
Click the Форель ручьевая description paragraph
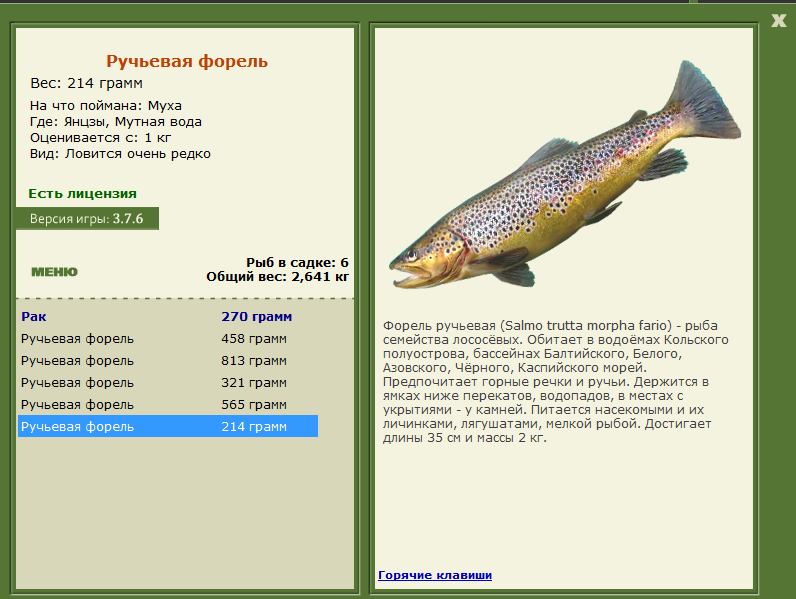[556, 382]
